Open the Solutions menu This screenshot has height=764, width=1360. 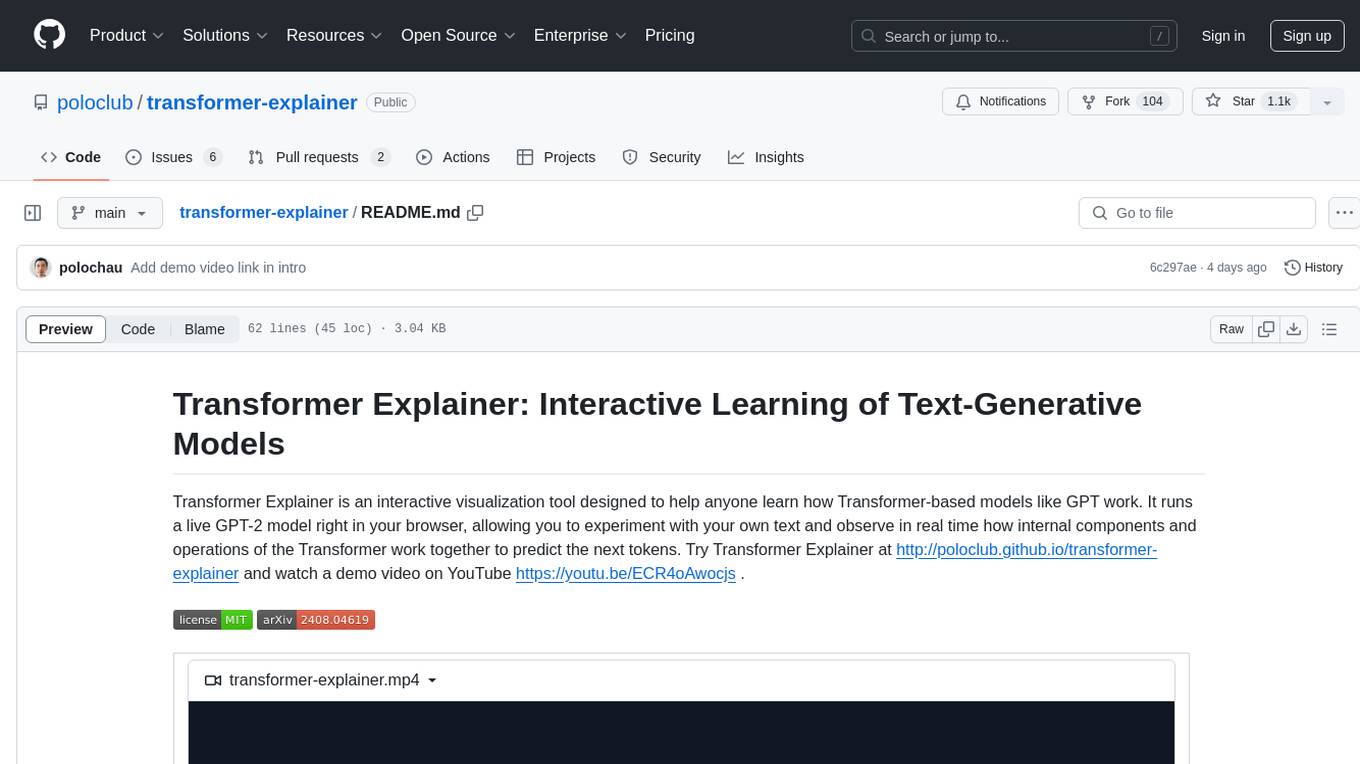[225, 35]
